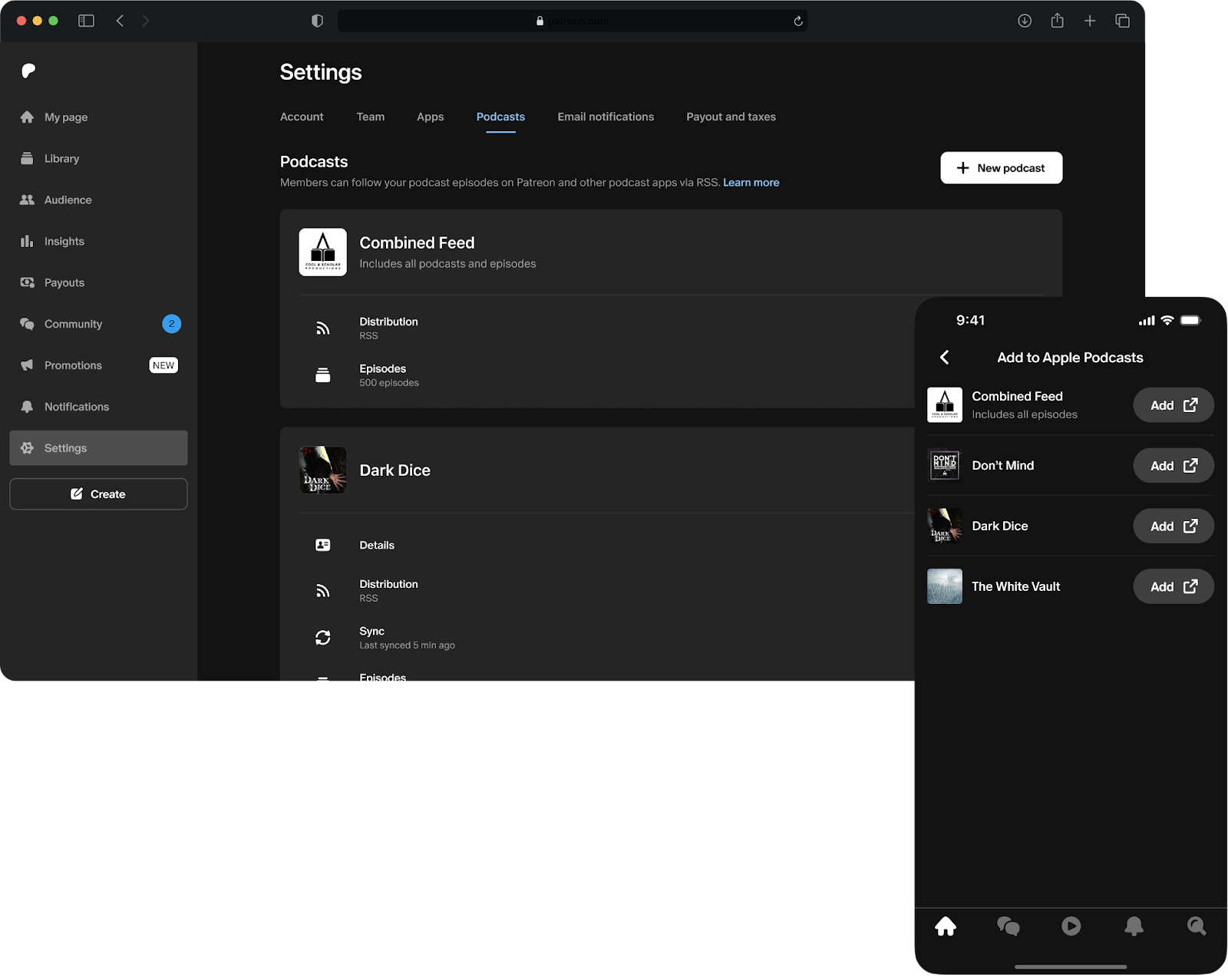Click the Combined Feed podcast thumbnail
The width and height of the screenshot is (1228, 980).
[322, 252]
